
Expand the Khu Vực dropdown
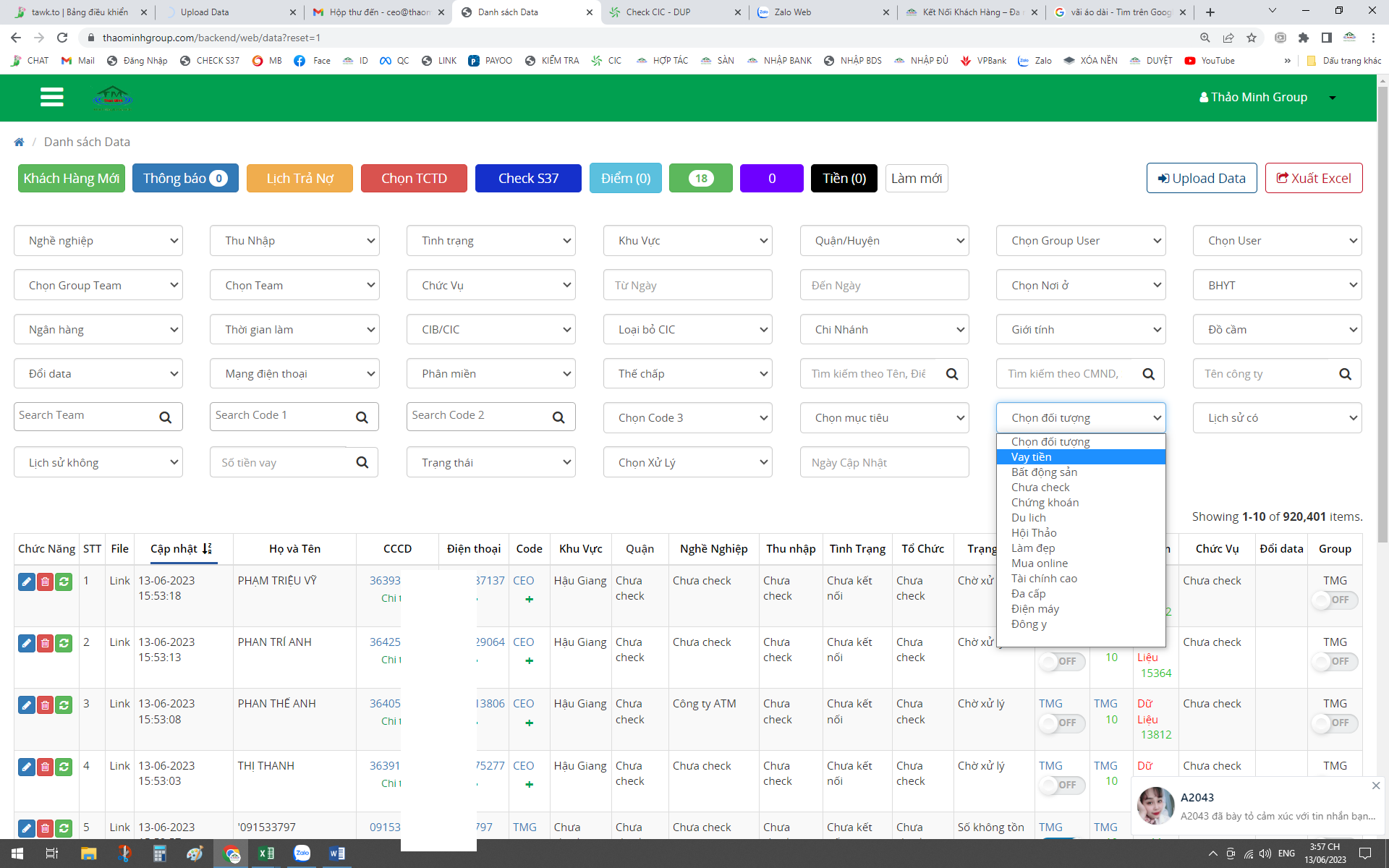pyautogui.click(x=688, y=241)
